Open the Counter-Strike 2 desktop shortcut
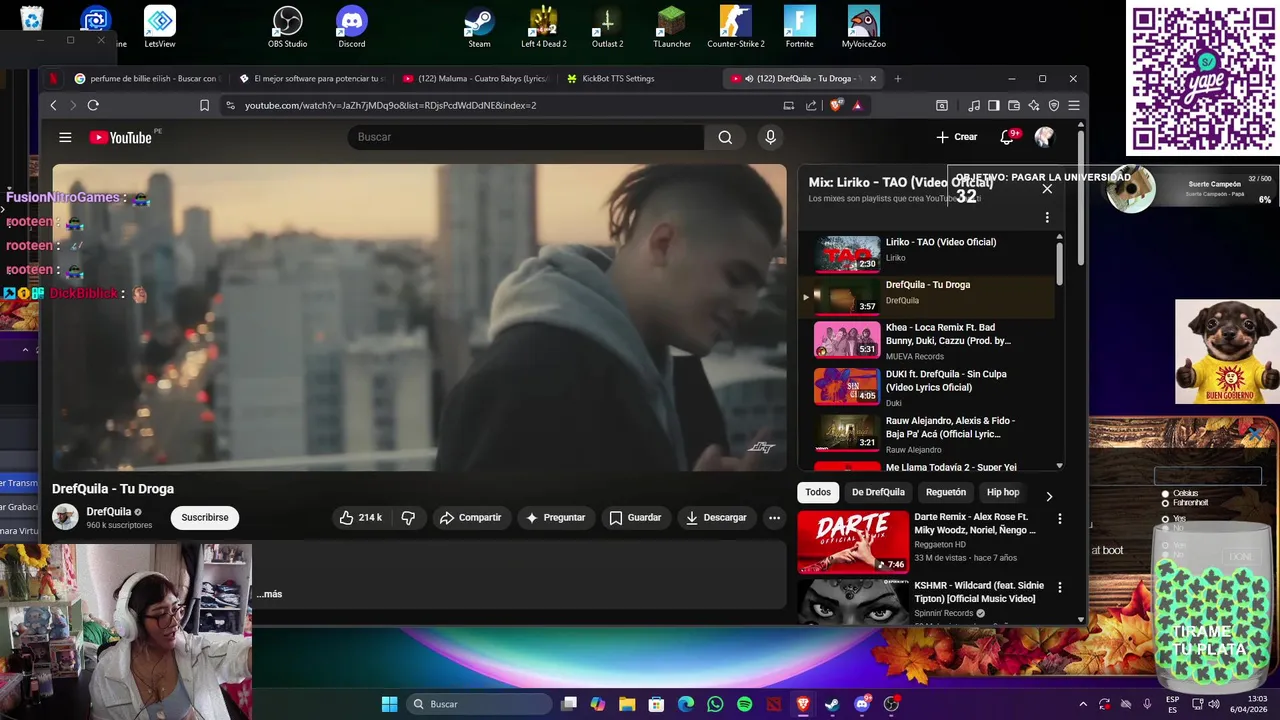1280x720 pixels. (x=735, y=27)
